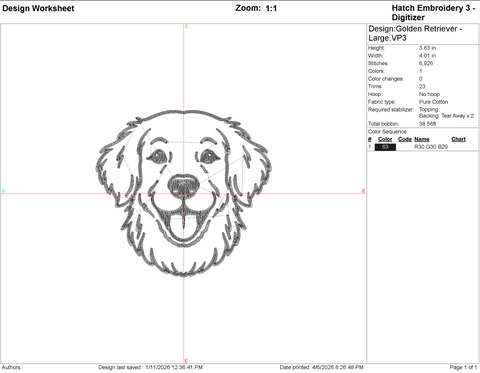Click the dog's nose in the design

pos(184,186)
